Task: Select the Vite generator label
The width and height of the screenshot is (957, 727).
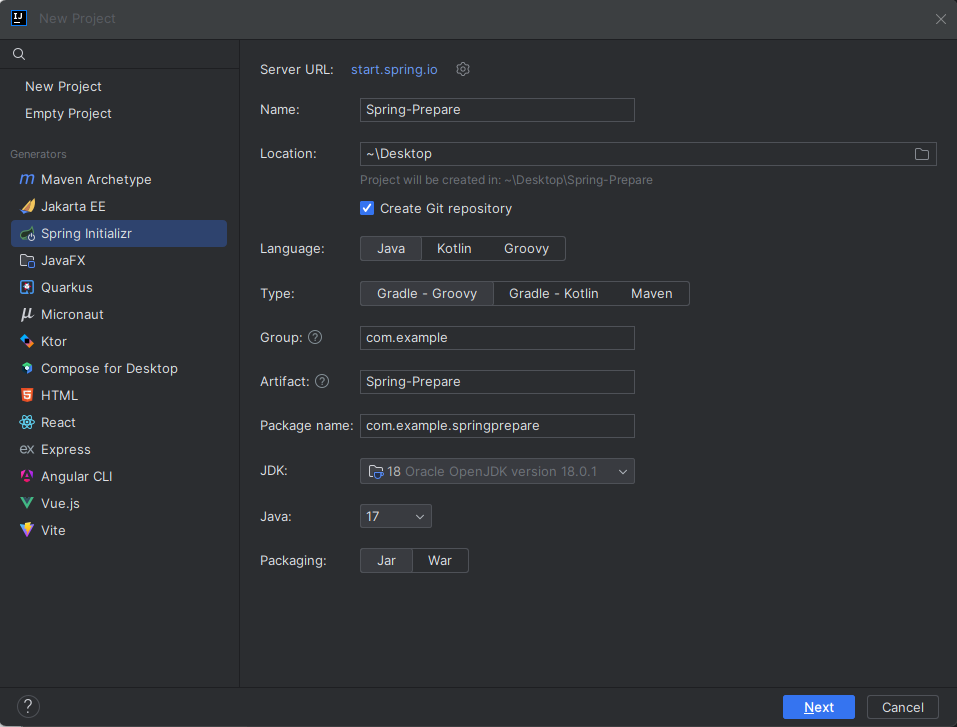Action: pos(53,530)
